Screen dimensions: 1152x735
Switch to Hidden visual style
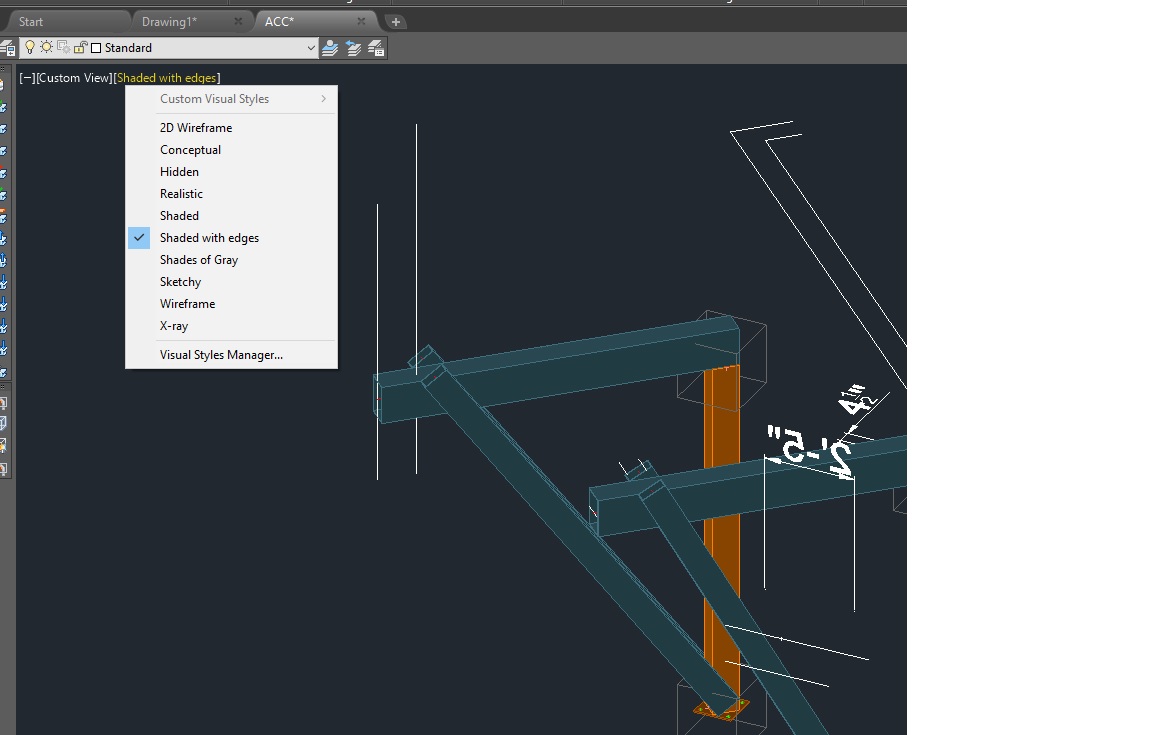click(231, 172)
